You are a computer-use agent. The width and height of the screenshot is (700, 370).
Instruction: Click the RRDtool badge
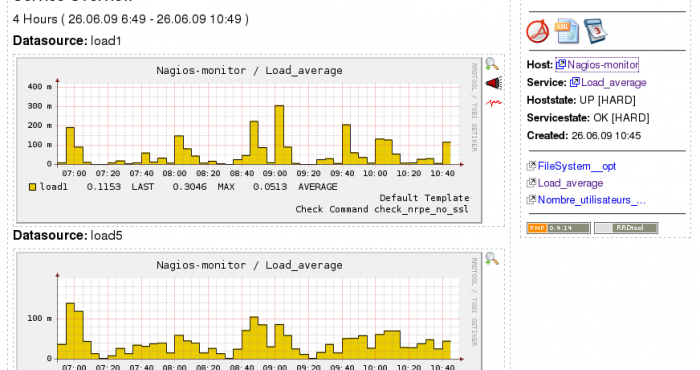626,228
